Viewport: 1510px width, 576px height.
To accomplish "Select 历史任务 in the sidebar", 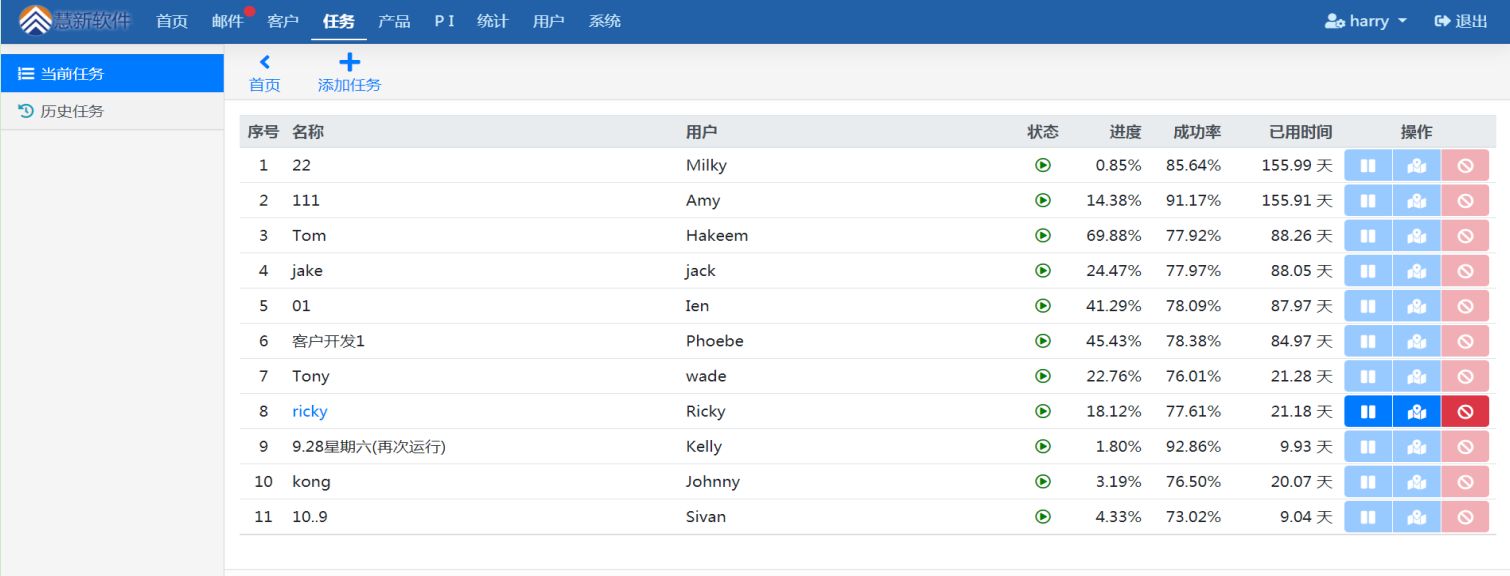I will pyautogui.click(x=112, y=111).
